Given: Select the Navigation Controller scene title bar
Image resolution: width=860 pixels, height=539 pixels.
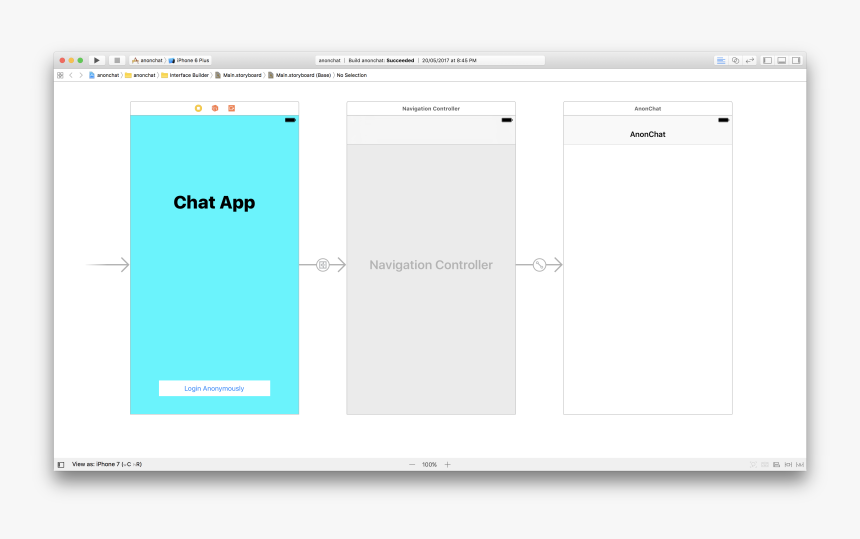Looking at the screenshot, I should 431,109.
